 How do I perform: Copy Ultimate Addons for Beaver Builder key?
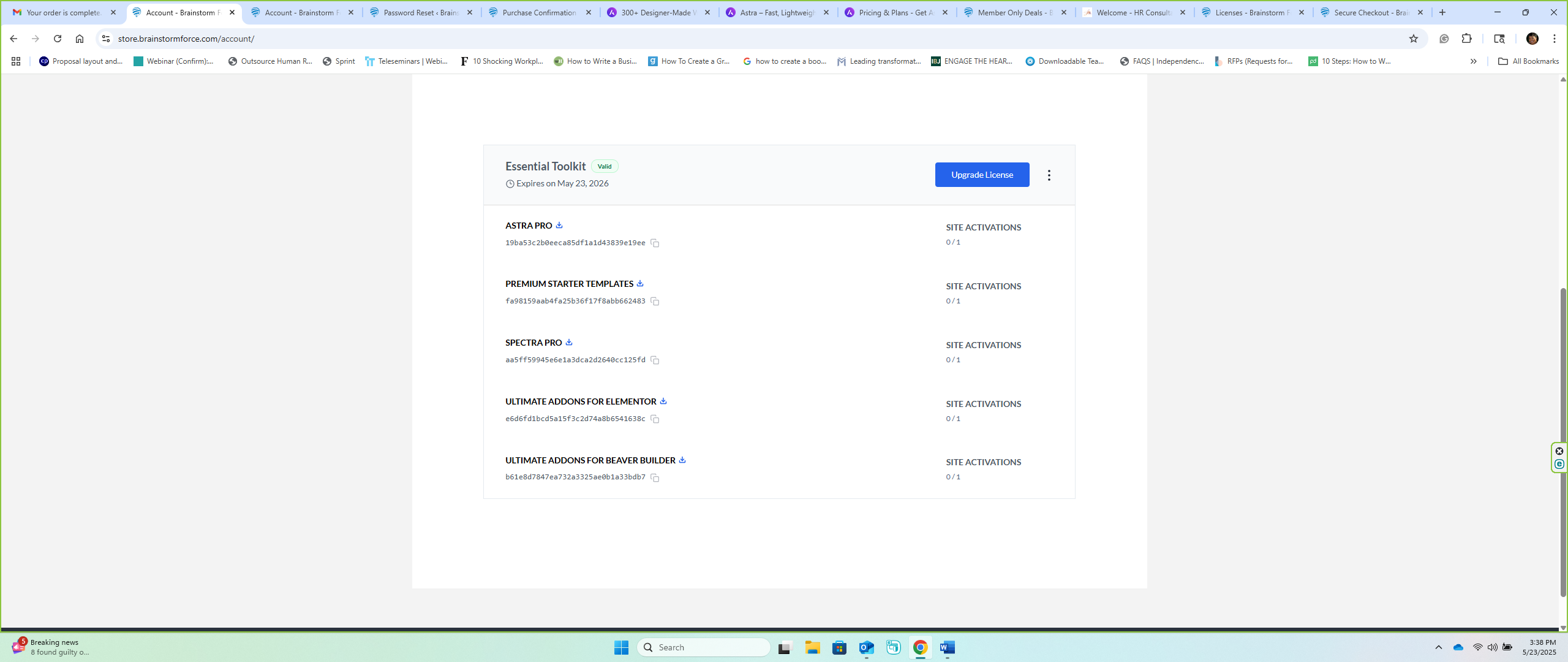[x=655, y=477]
